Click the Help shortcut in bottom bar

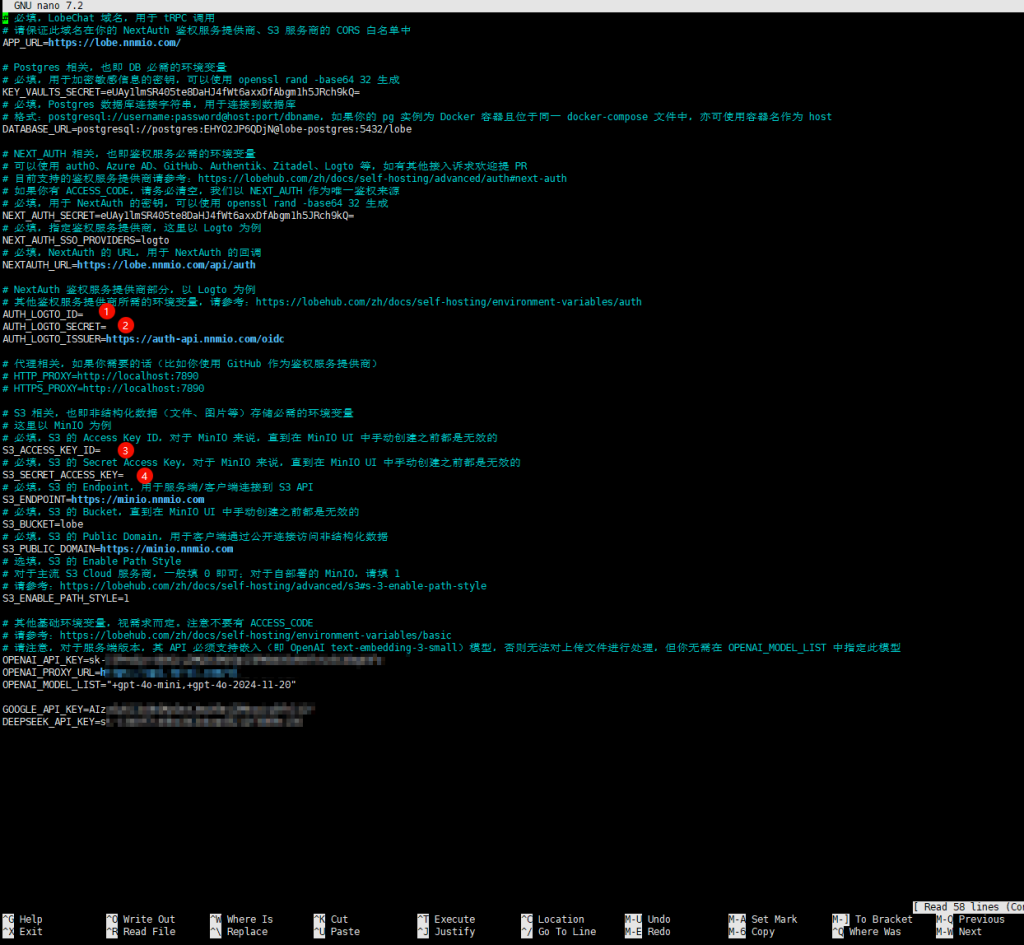[x=30, y=919]
